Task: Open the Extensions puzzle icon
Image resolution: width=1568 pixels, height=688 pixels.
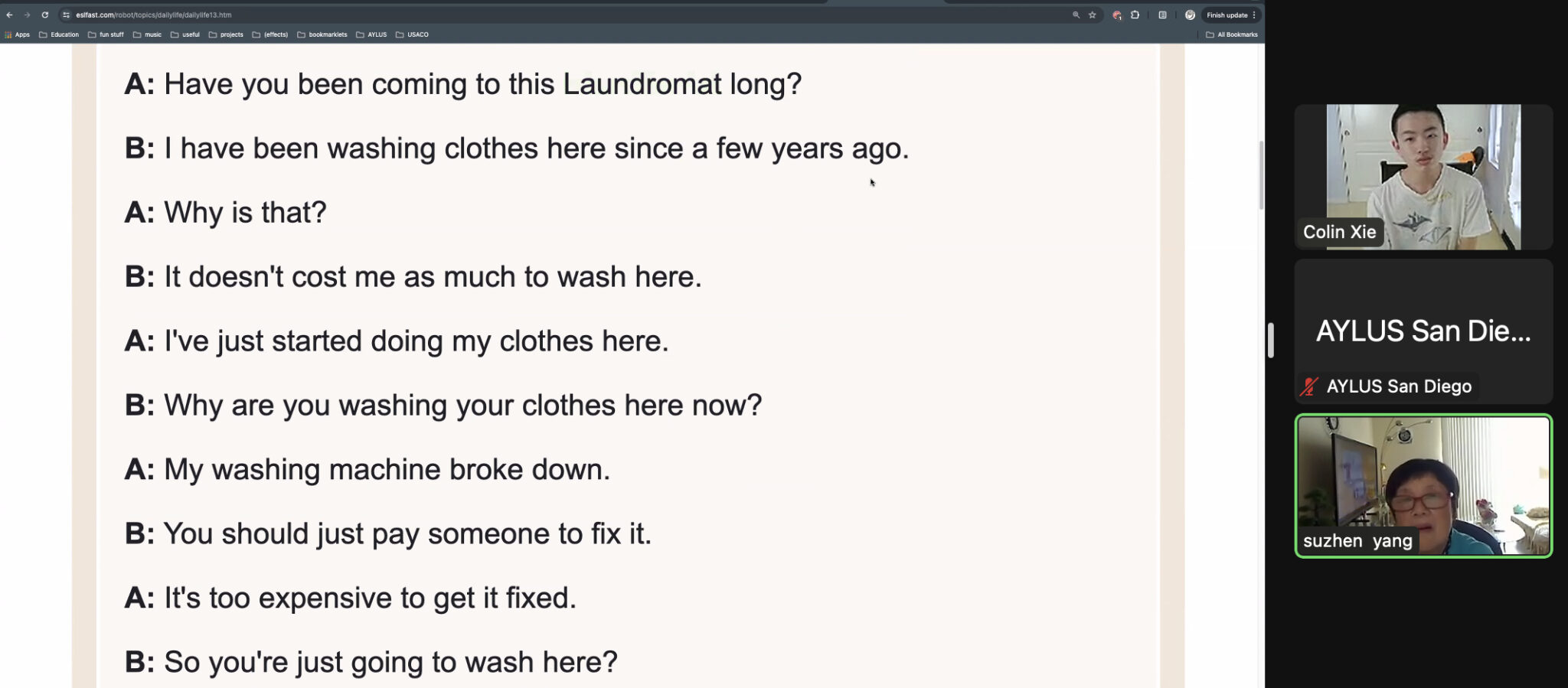Action: click(x=1135, y=15)
